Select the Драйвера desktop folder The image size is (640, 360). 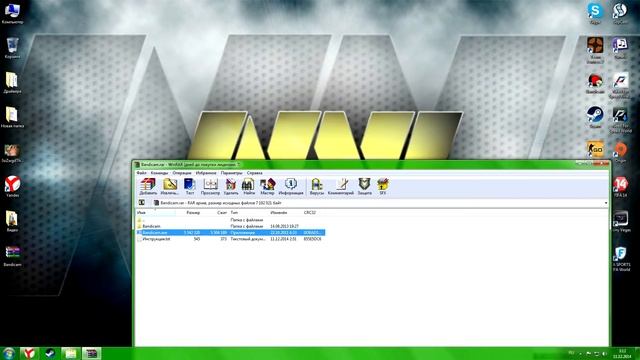12,82
